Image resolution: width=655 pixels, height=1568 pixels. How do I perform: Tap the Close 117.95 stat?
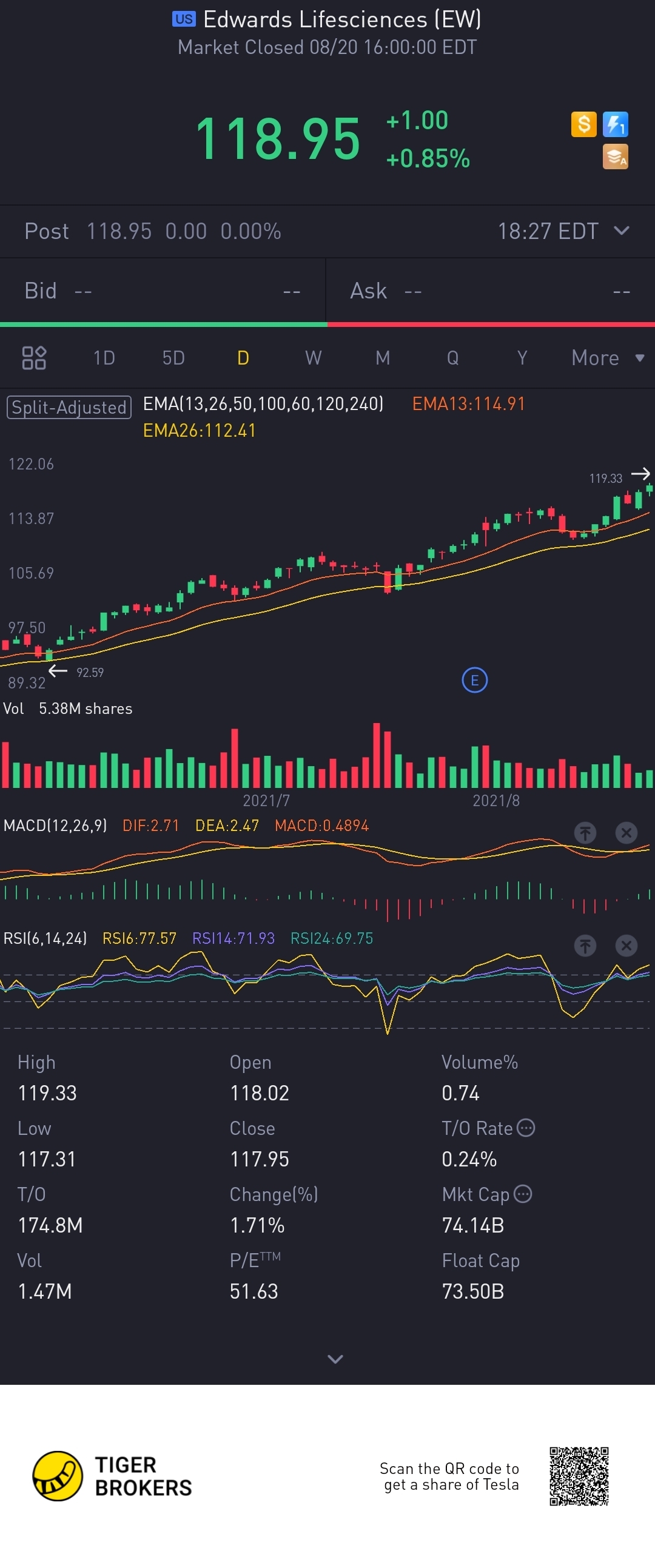click(x=260, y=1144)
